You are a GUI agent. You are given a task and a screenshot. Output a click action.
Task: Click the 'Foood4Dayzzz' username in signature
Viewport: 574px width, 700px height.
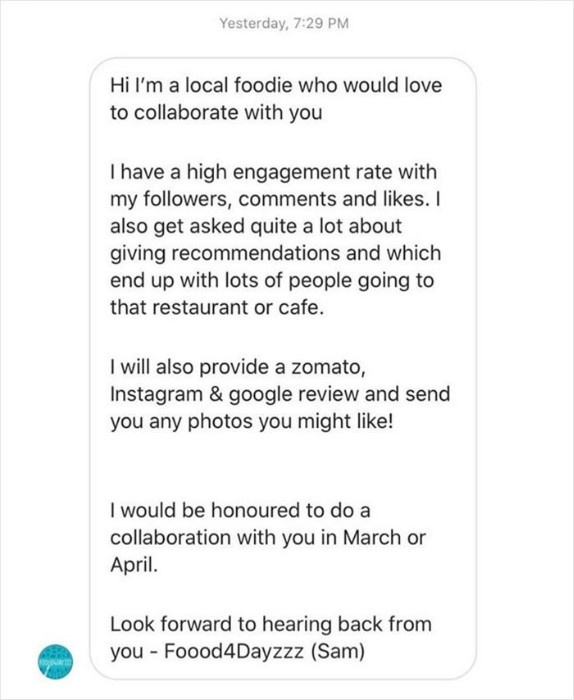[x=234, y=651]
